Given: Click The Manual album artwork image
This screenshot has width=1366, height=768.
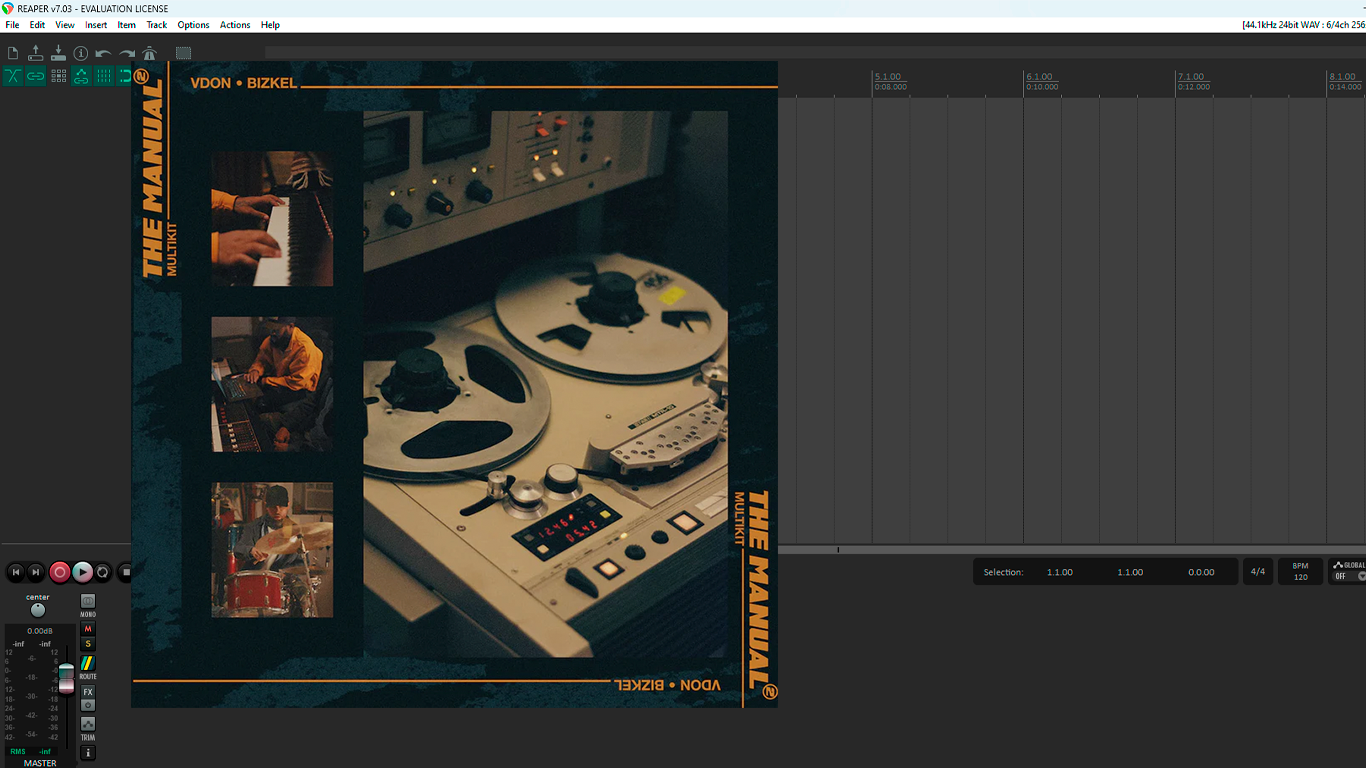Looking at the screenshot, I should [455, 385].
